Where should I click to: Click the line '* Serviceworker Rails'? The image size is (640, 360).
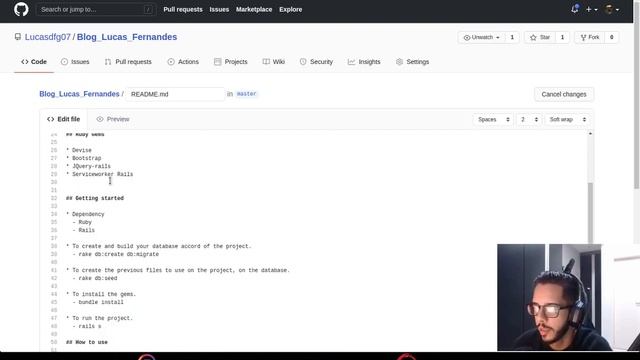tap(100, 174)
